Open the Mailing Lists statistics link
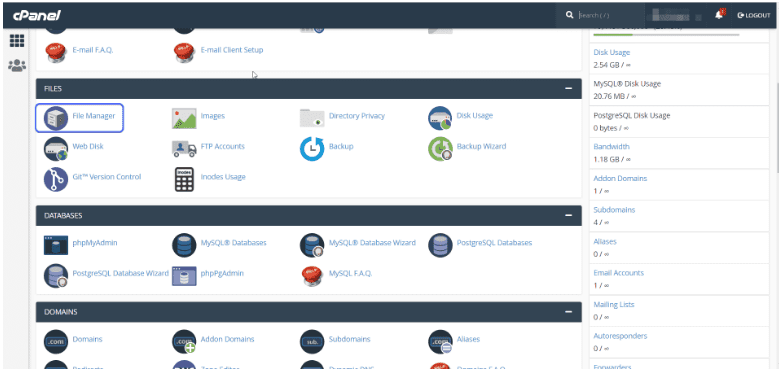This screenshot has width=779, height=371. click(614, 304)
